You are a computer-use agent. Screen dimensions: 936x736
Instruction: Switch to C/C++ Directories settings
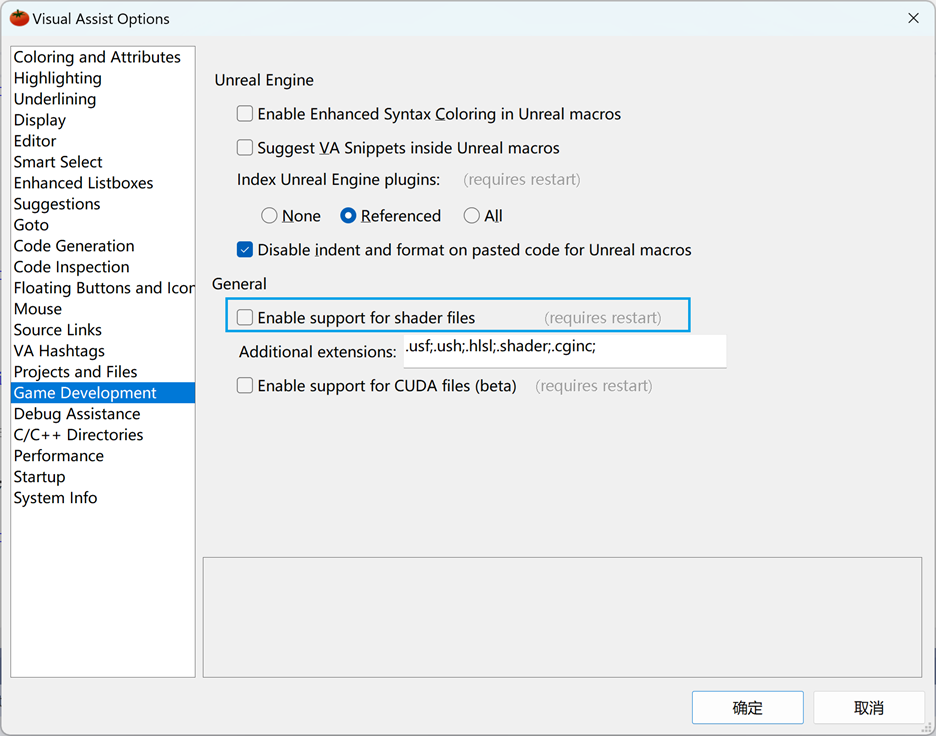pos(78,435)
